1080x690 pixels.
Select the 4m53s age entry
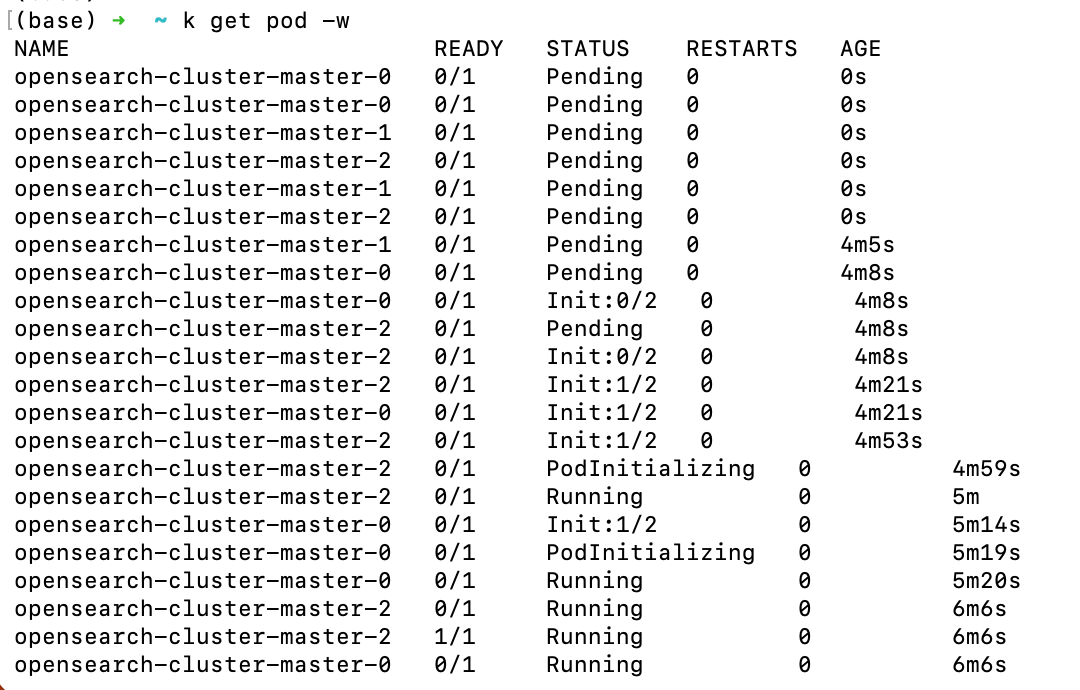(x=888, y=441)
